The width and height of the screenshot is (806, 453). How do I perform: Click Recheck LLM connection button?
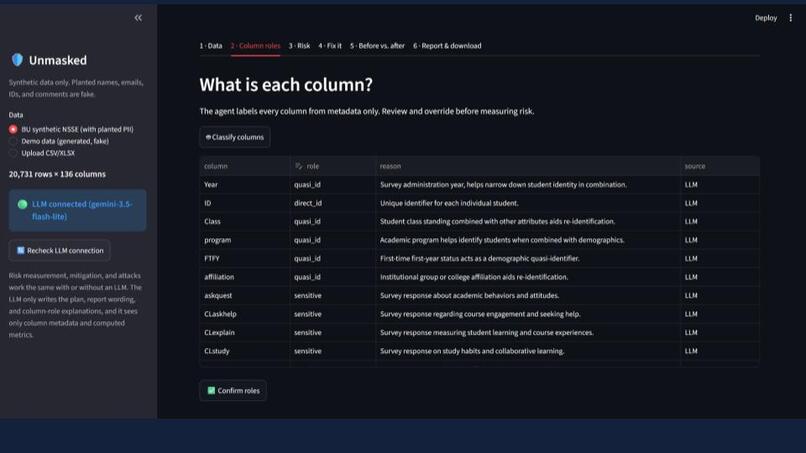point(60,250)
